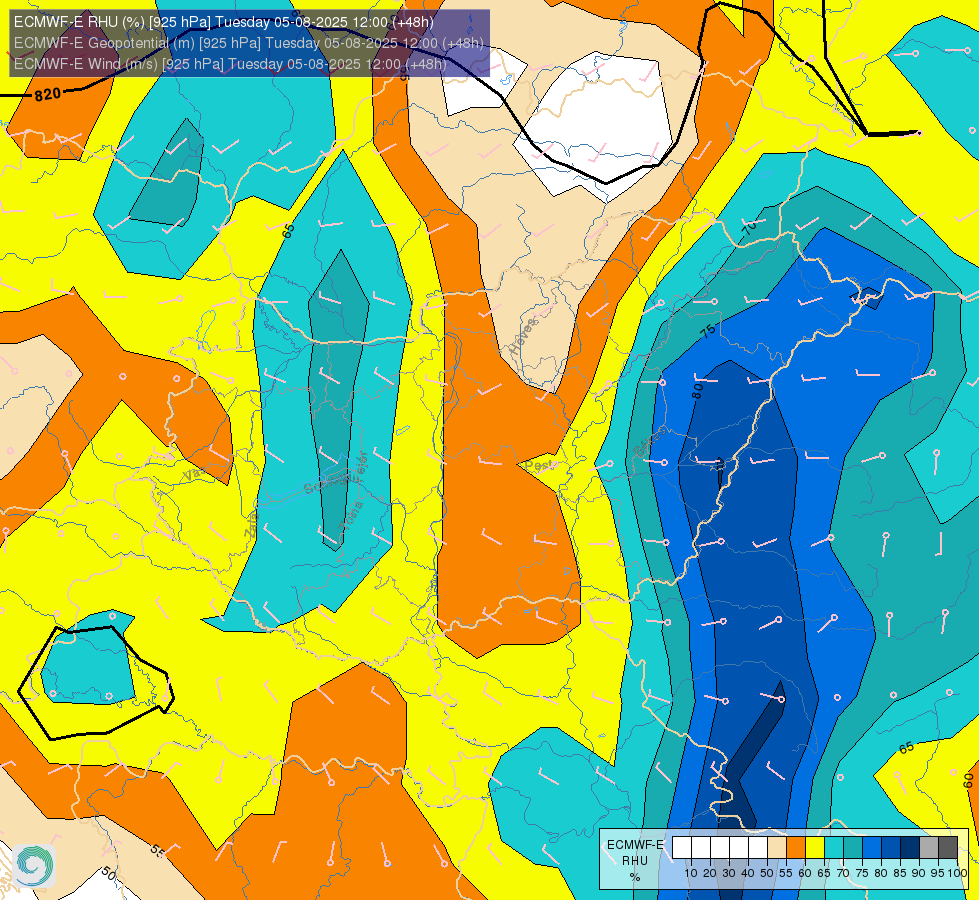This screenshot has width=979, height=900.
Task: Click the yellow 60-65 legend swatch
Action: click(x=815, y=848)
